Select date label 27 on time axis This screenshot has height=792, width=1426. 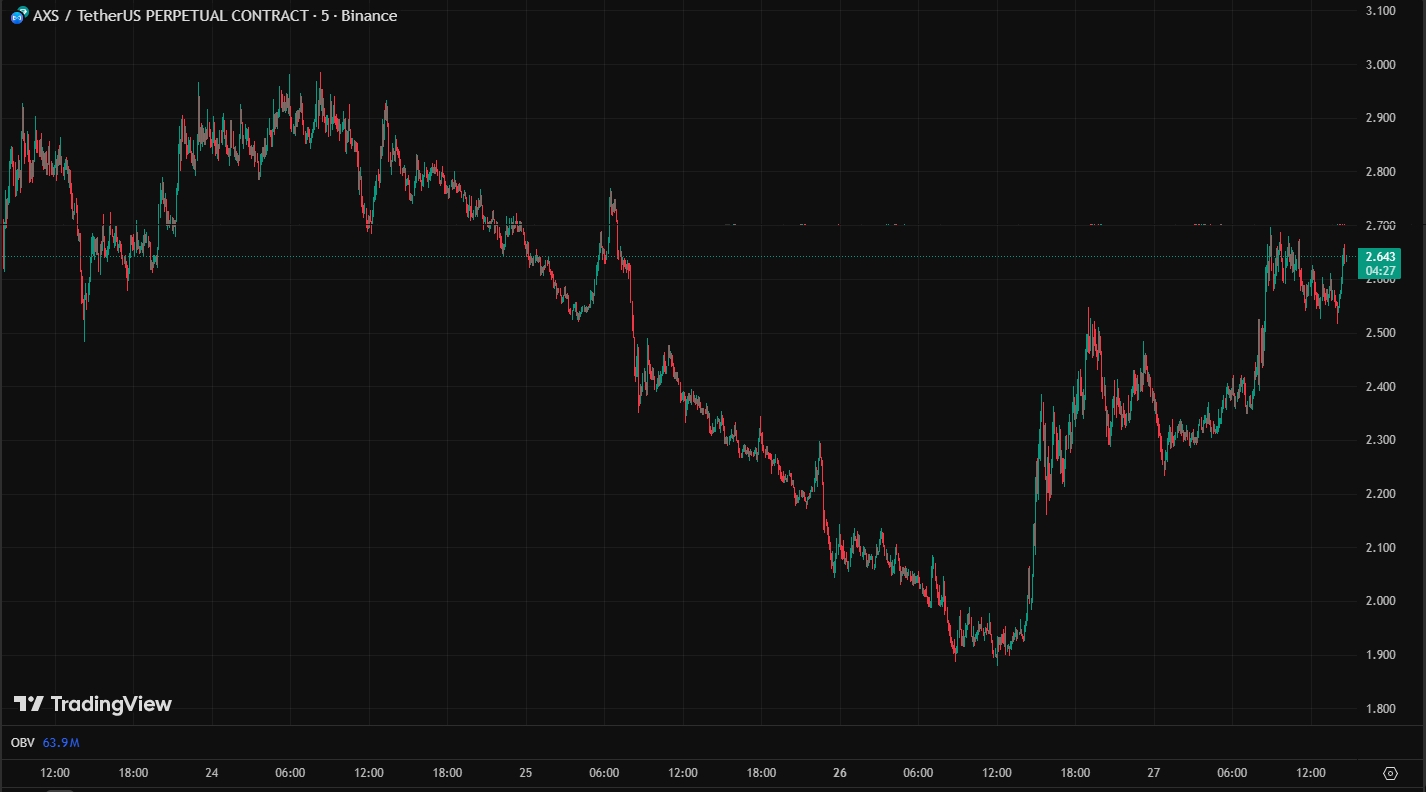pyautogui.click(x=1154, y=773)
